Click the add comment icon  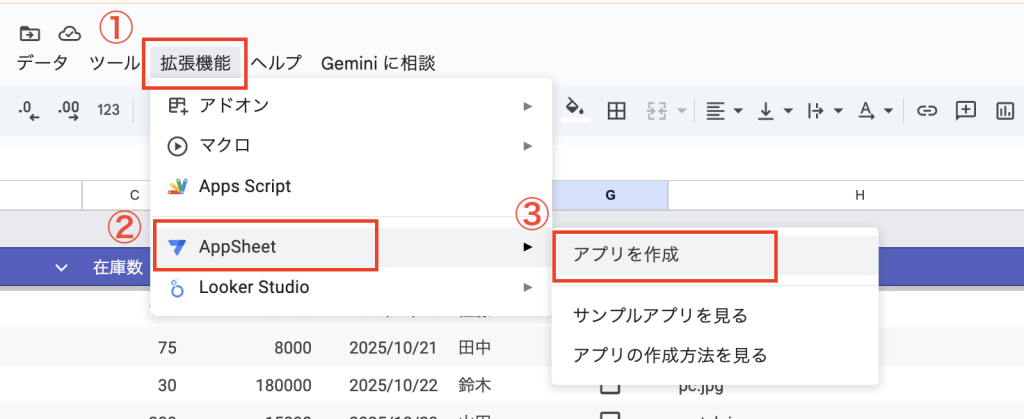click(x=965, y=110)
